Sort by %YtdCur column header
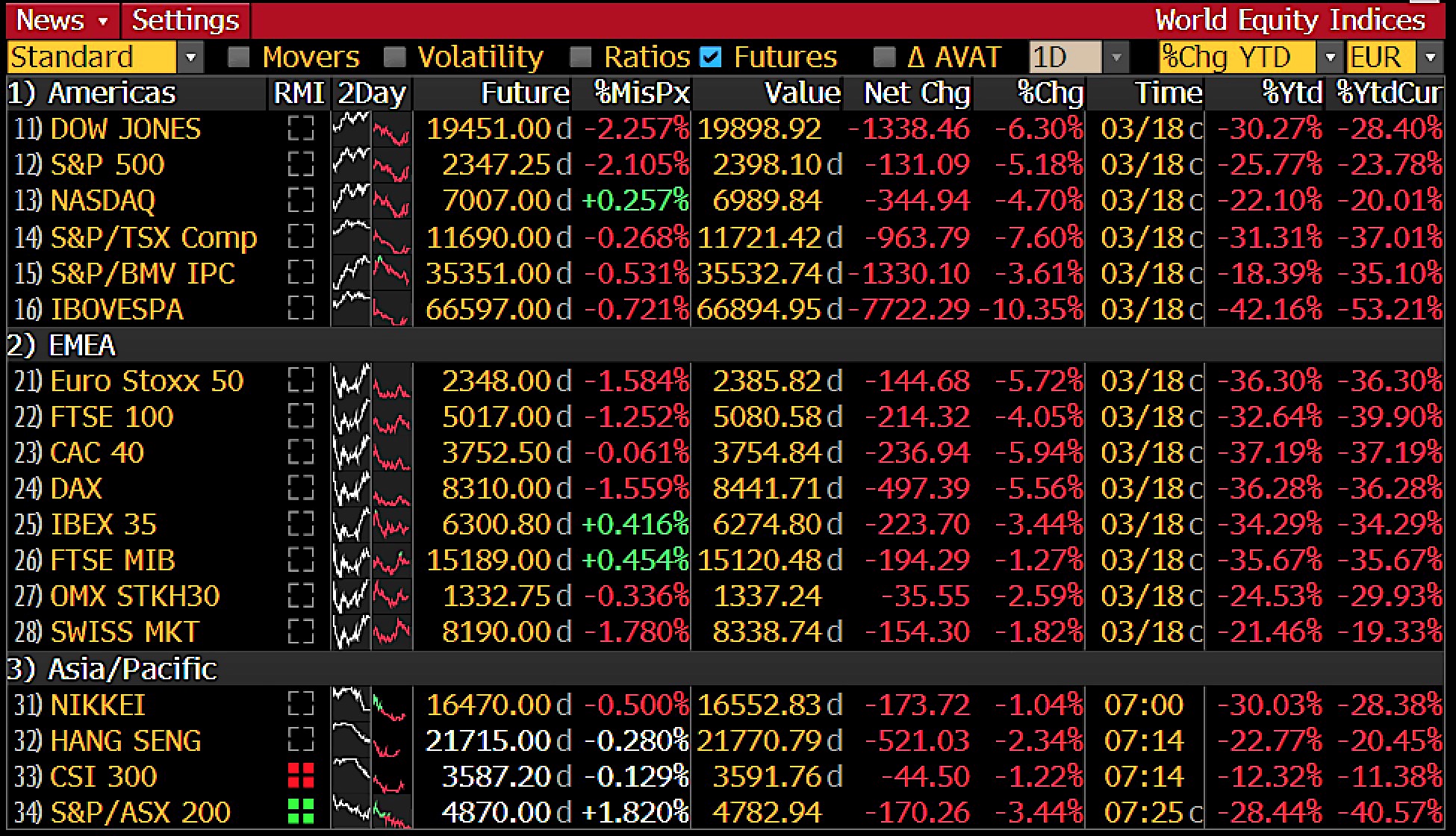 (x=1389, y=93)
